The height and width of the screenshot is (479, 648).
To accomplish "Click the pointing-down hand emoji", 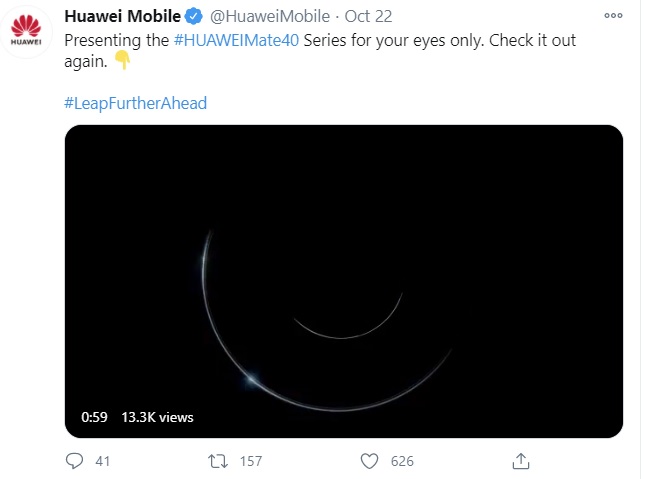I will [123, 62].
